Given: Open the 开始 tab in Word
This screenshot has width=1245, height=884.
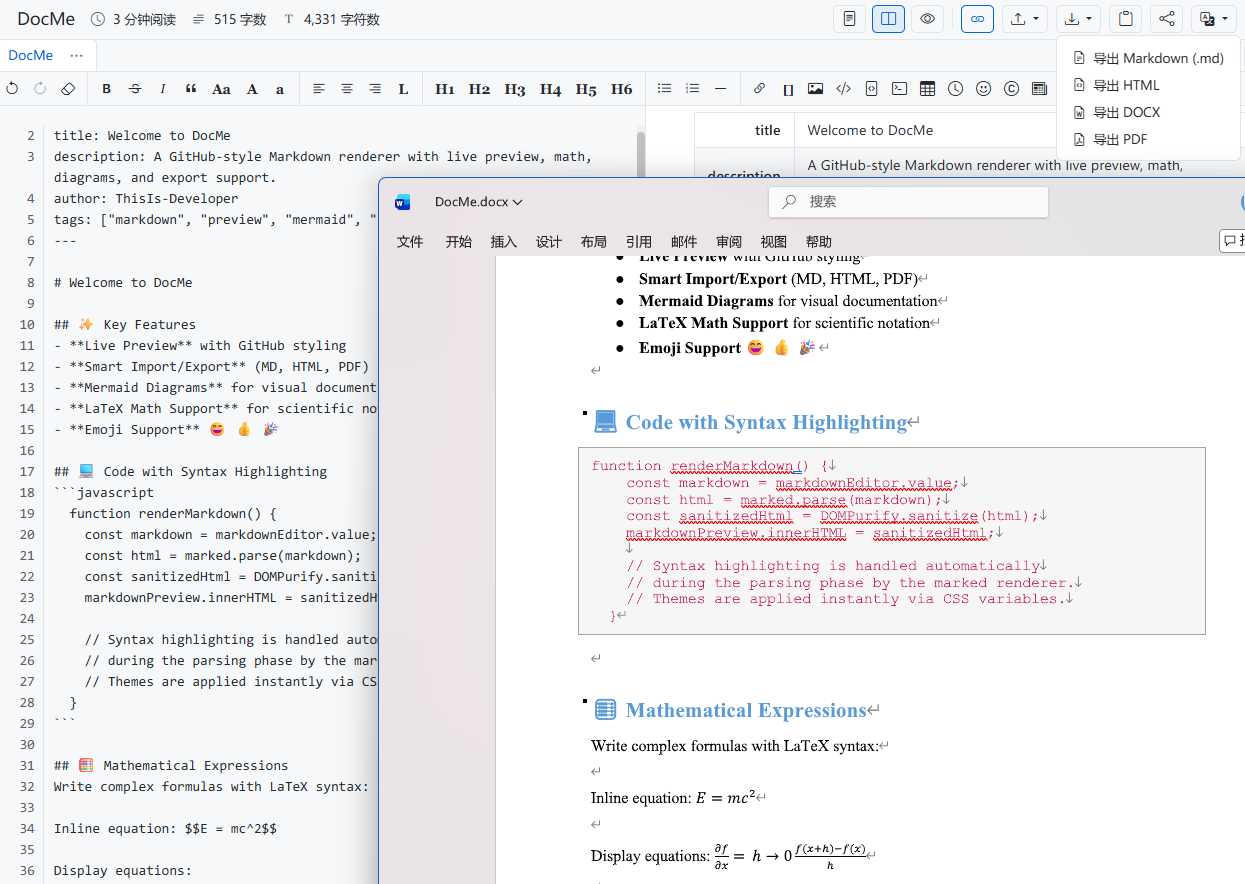Looking at the screenshot, I should pyautogui.click(x=459, y=242).
